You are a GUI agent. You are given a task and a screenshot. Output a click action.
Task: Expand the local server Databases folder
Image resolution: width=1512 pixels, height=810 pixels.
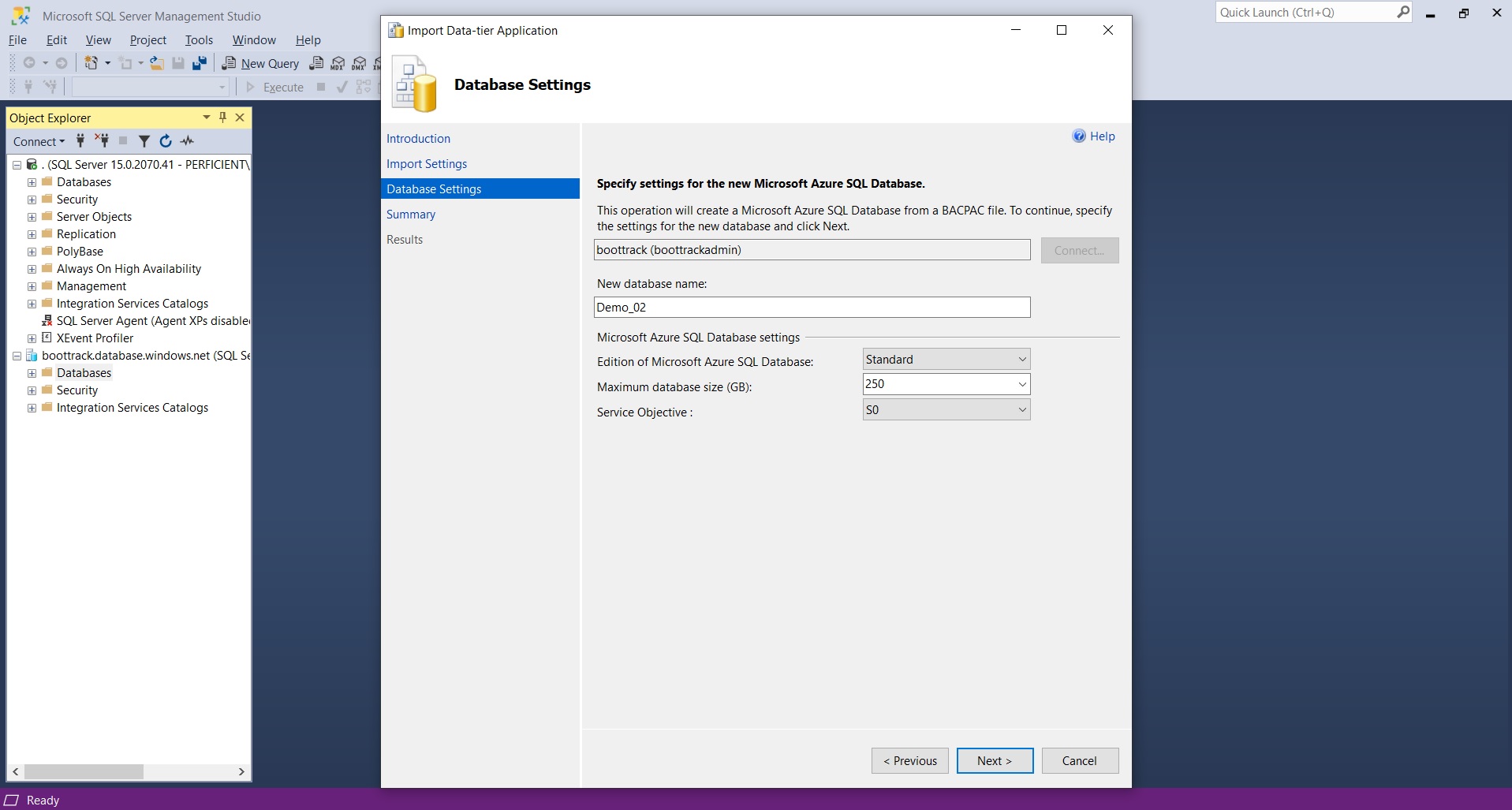coord(32,182)
